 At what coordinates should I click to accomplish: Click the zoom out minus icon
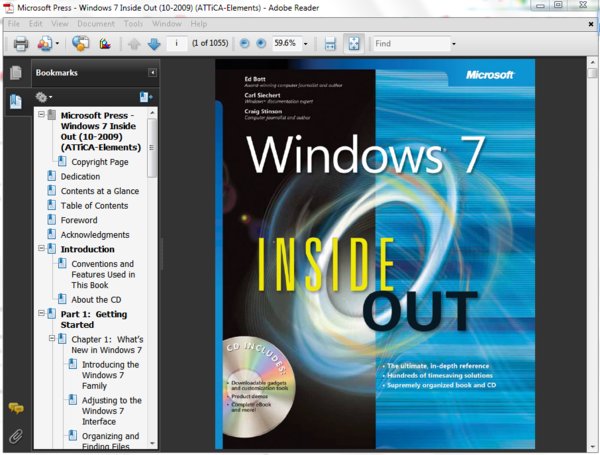coord(244,44)
